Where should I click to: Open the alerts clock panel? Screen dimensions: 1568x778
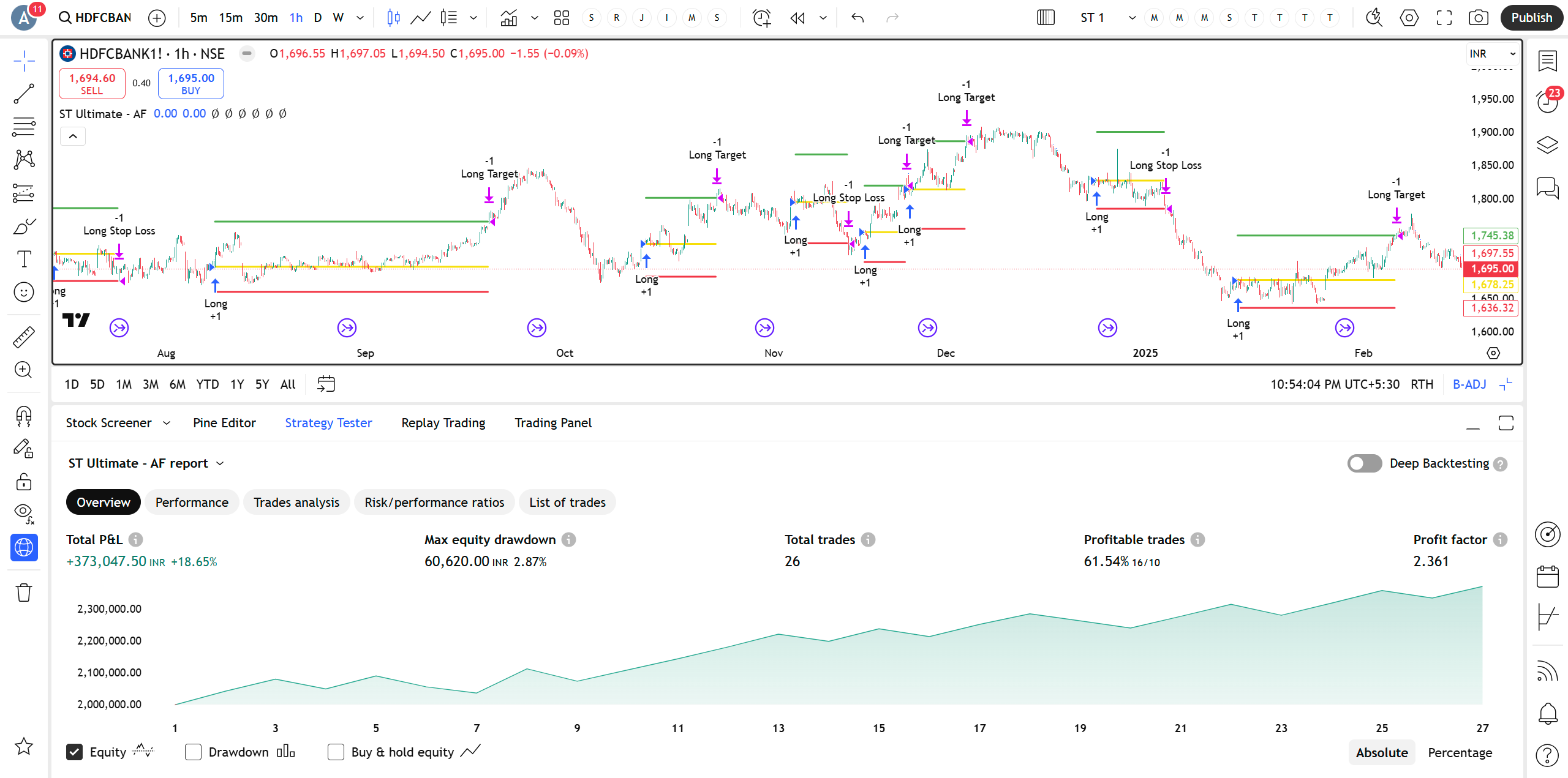click(x=1547, y=102)
